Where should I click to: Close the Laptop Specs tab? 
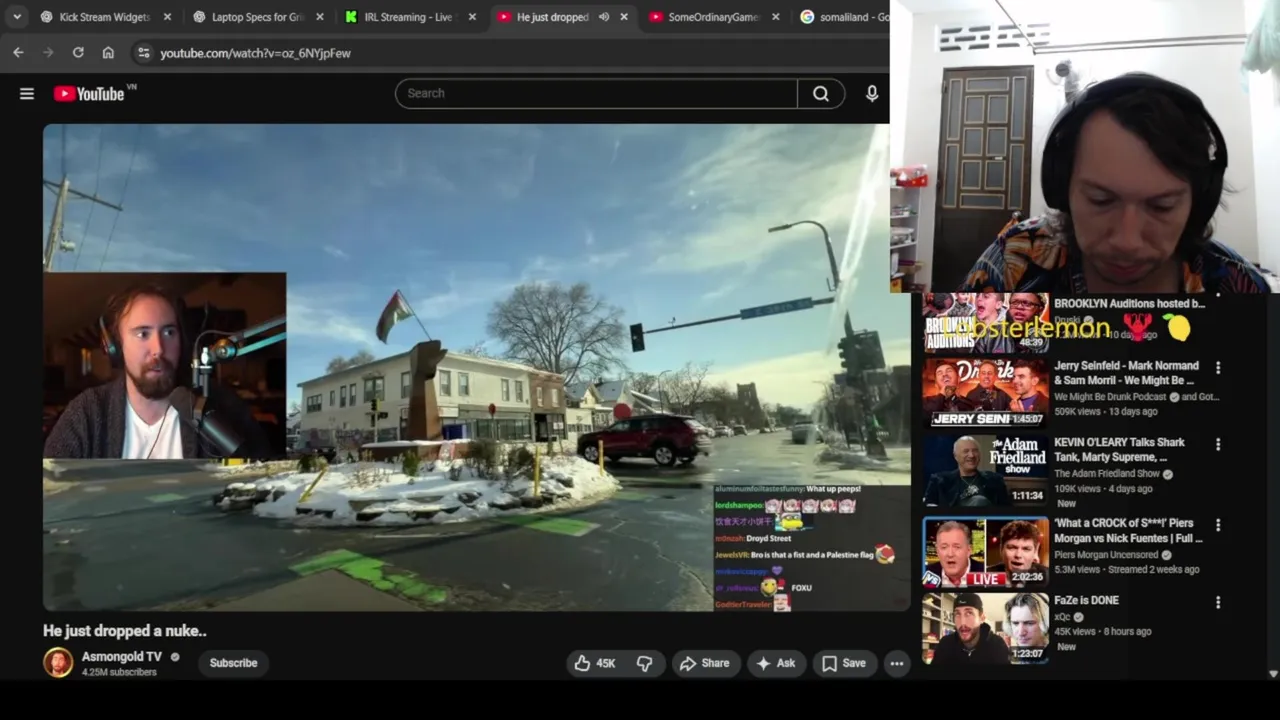(319, 17)
